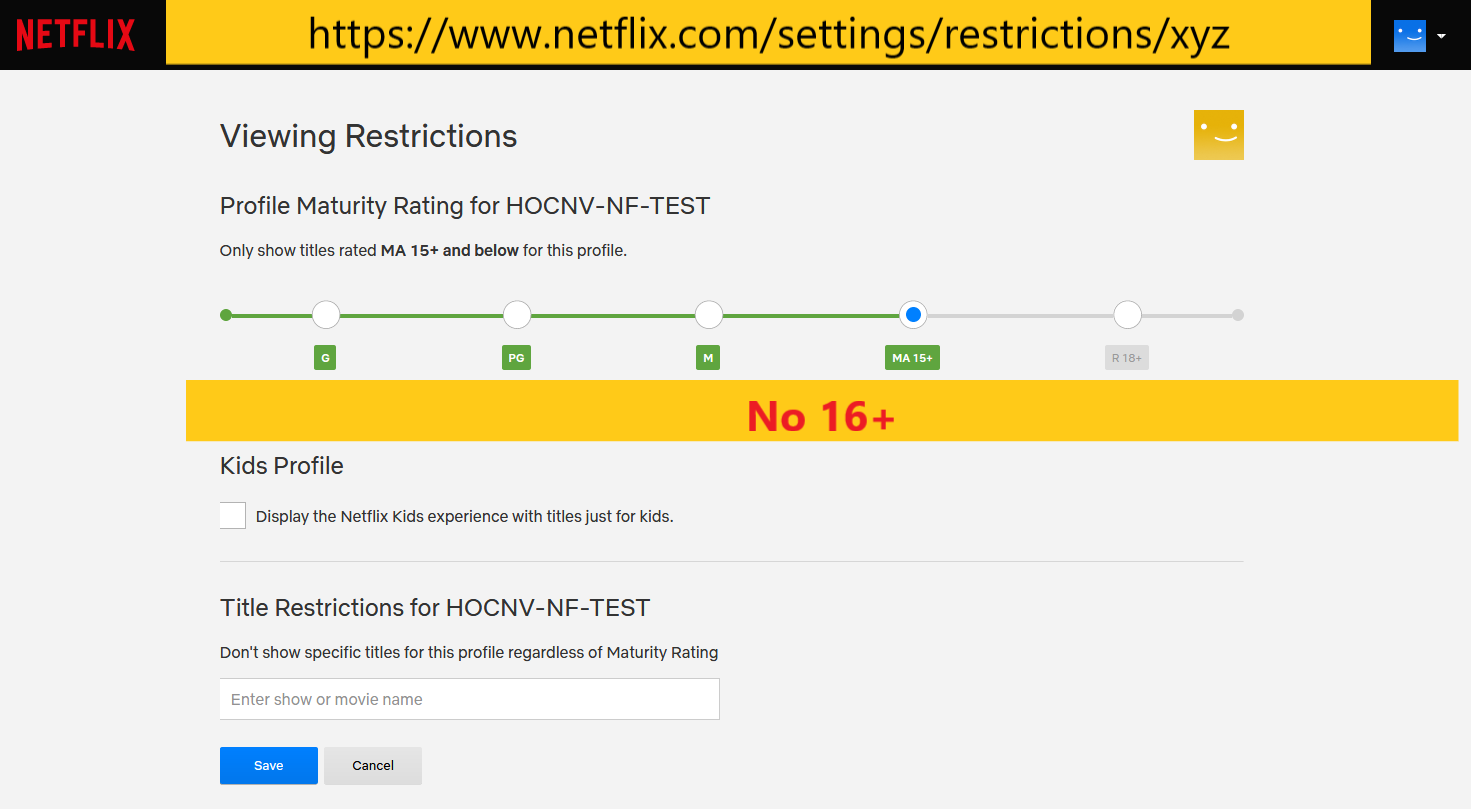Select the M maturity rating circle

coord(709,315)
